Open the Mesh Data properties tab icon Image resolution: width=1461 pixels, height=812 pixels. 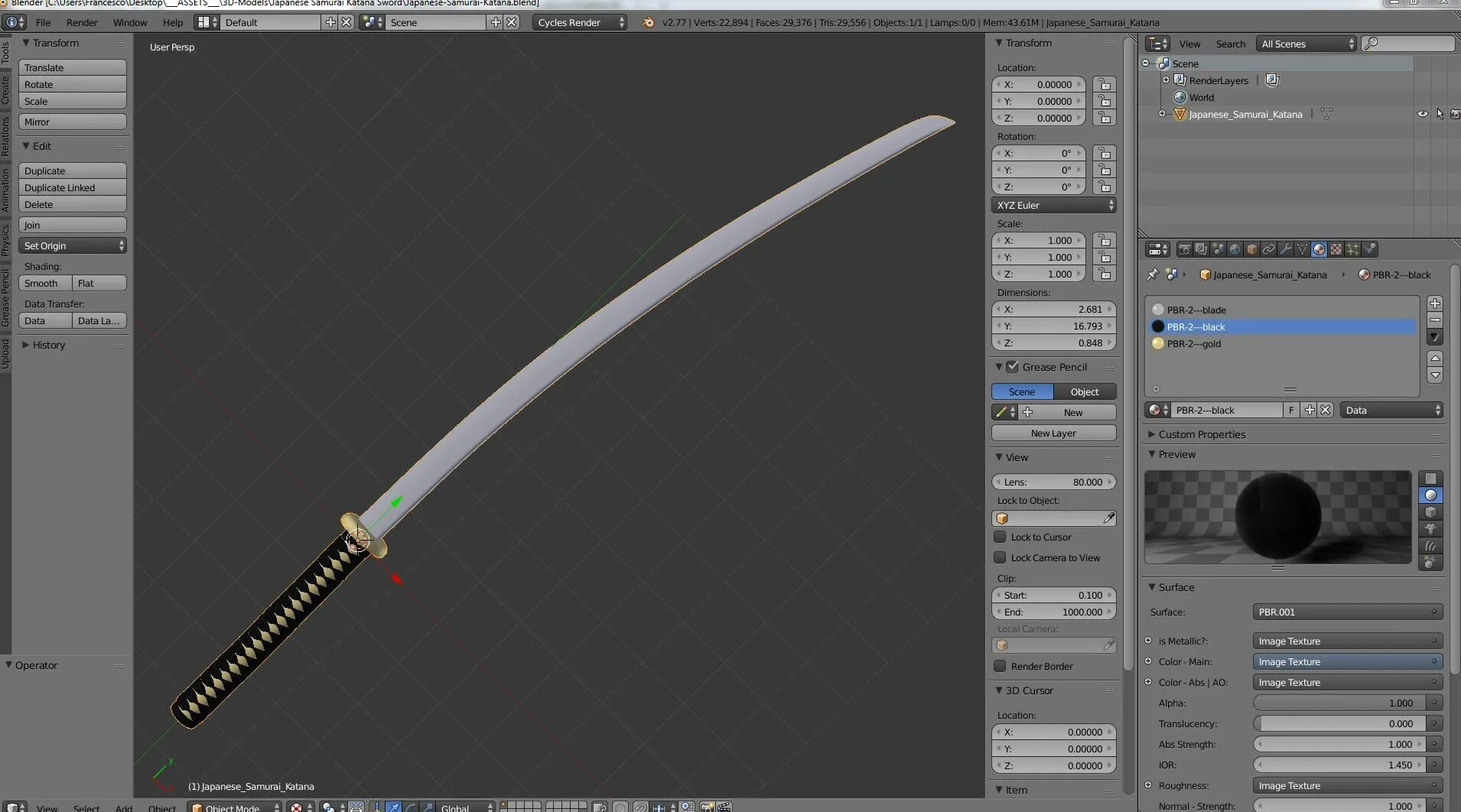(1302, 249)
